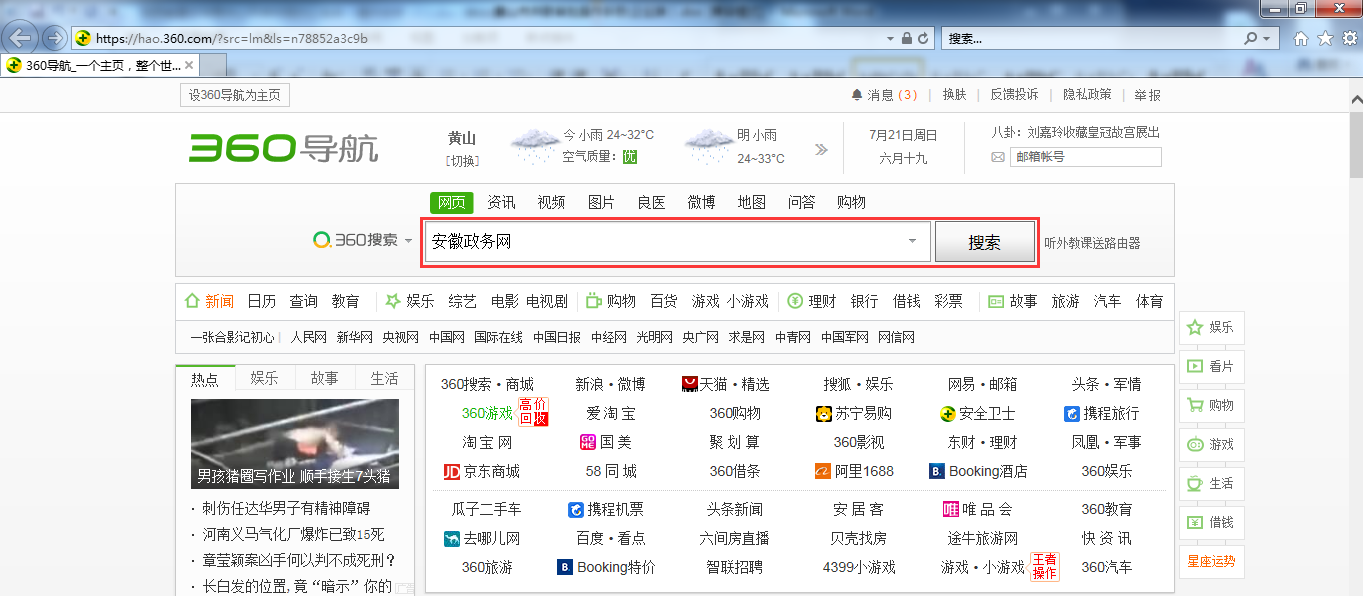Open 看片 in the right sidebar
The height and width of the screenshot is (596, 1363).
[1211, 366]
